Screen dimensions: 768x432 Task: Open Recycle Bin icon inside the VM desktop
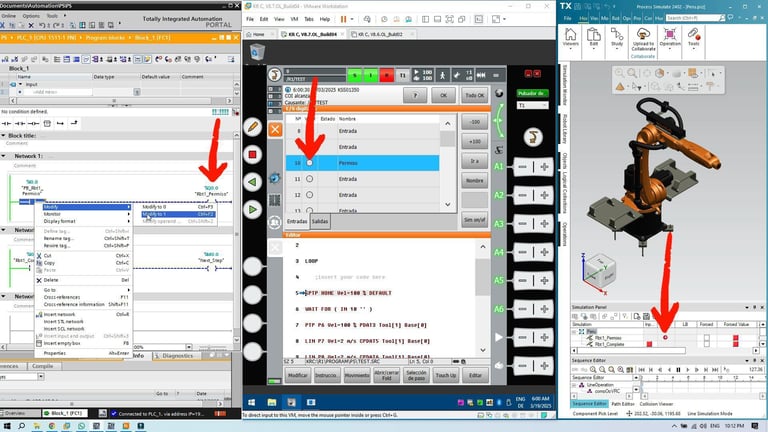(x=257, y=51)
